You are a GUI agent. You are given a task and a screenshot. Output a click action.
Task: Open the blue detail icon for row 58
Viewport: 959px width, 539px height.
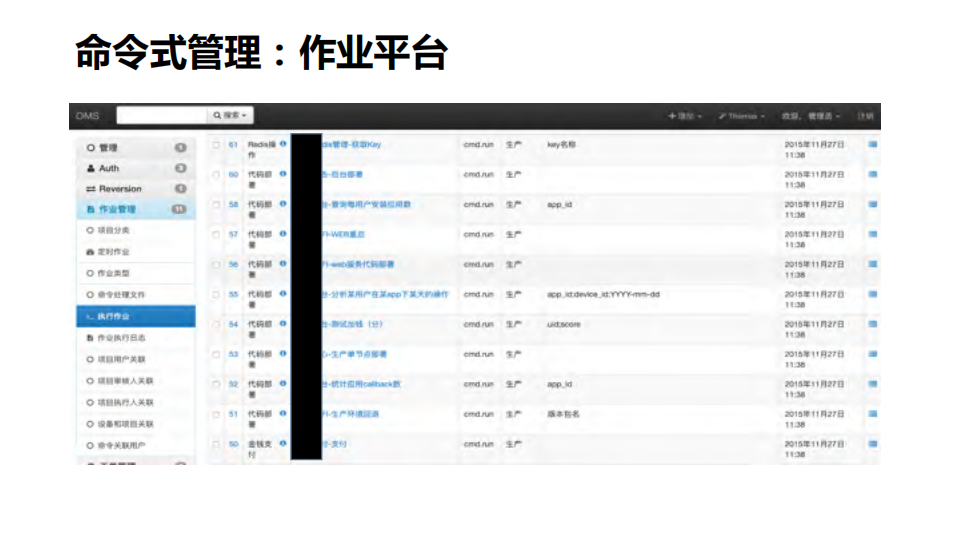pos(873,204)
